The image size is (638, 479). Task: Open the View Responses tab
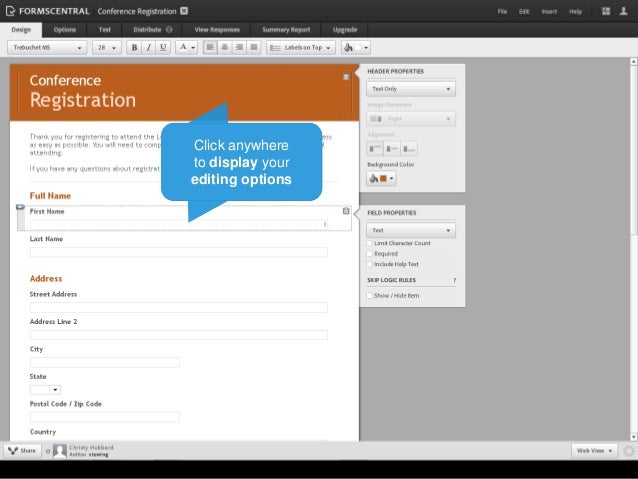217,30
